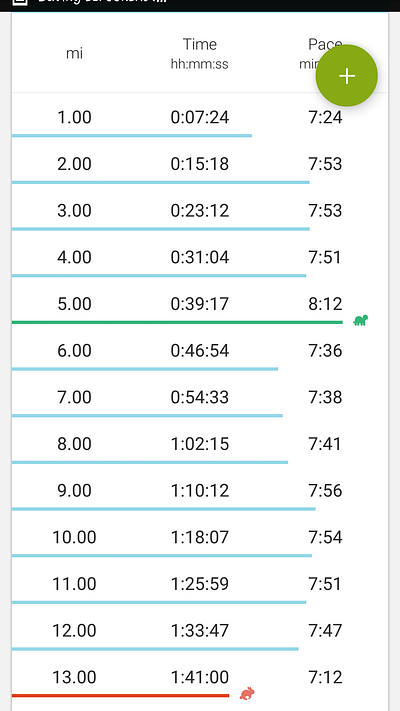
Task: Tap the red pace bar under mile 13
Action: [120, 696]
